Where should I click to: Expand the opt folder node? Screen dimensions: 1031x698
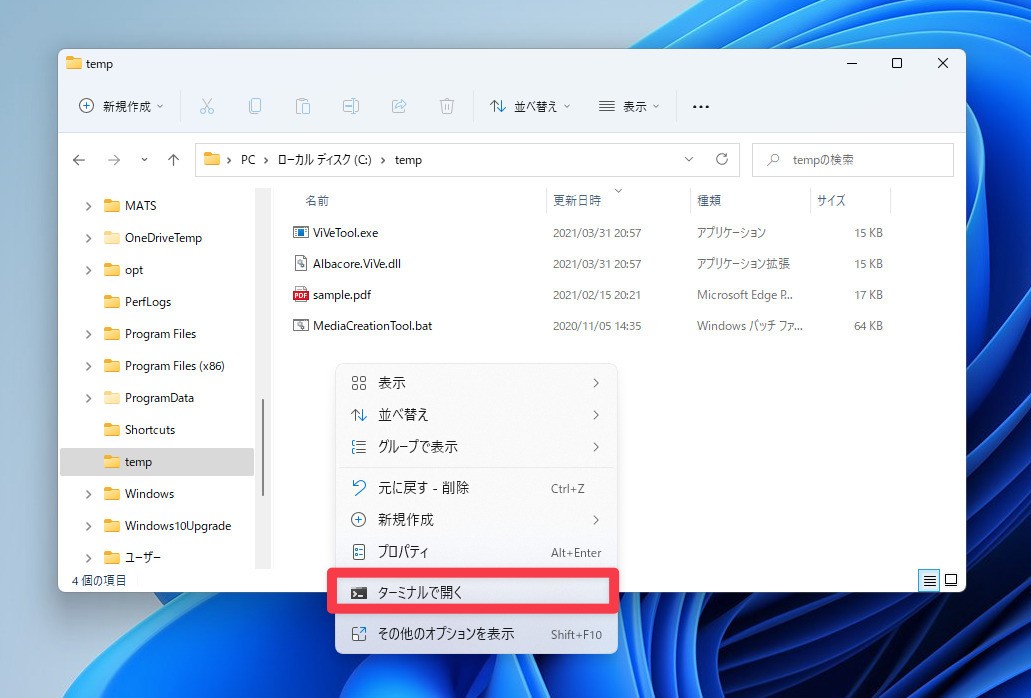[x=88, y=270]
